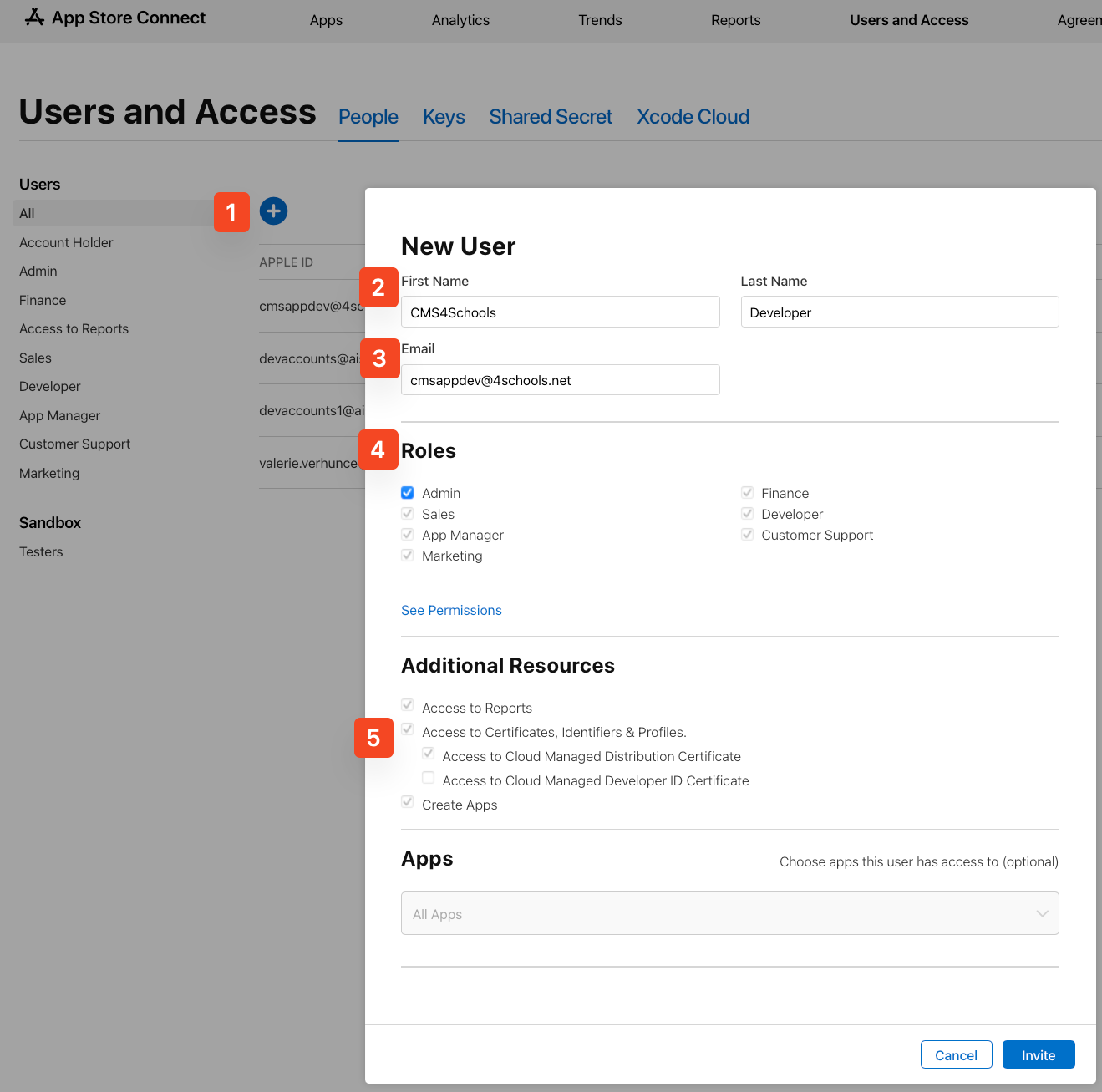Viewport: 1102px width, 1092px height.
Task: Click the Email input field
Action: (561, 380)
